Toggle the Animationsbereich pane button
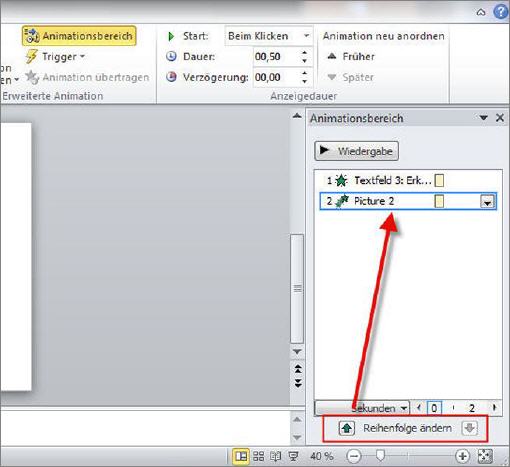Screen dimensions: 510x467 79,36
